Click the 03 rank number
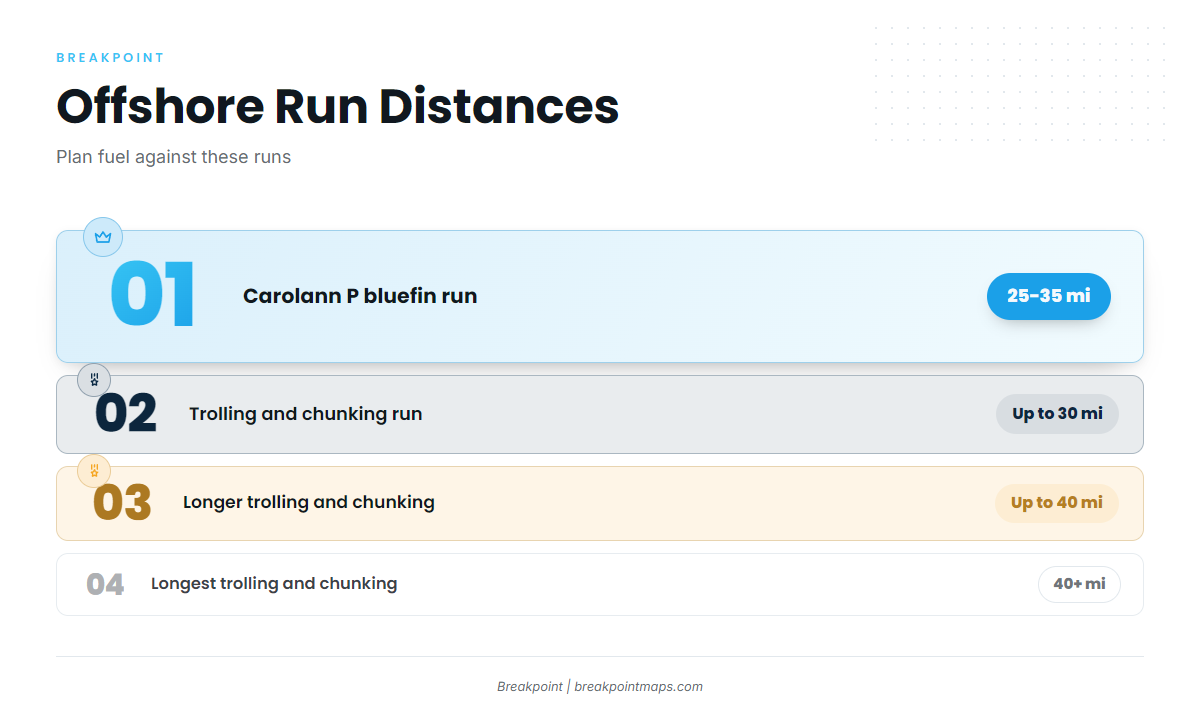 pyautogui.click(x=122, y=503)
